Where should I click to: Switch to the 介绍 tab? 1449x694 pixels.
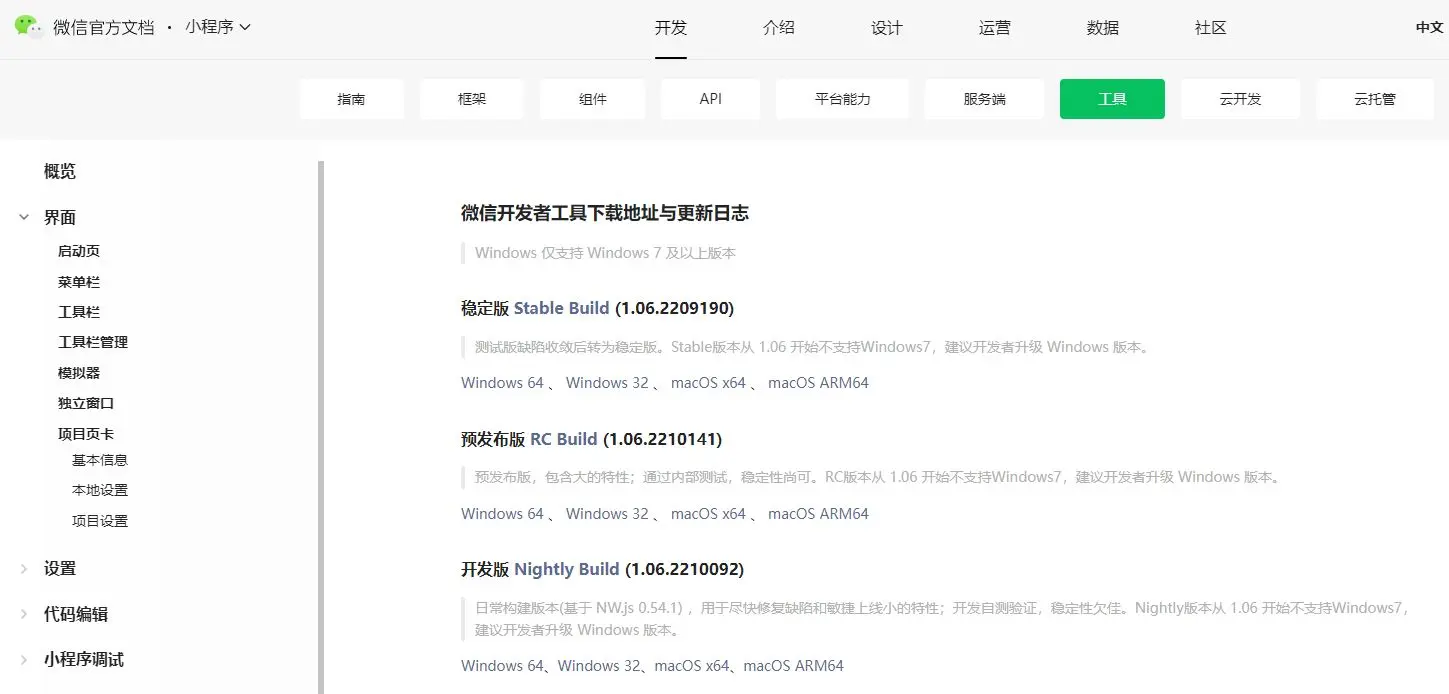[779, 28]
